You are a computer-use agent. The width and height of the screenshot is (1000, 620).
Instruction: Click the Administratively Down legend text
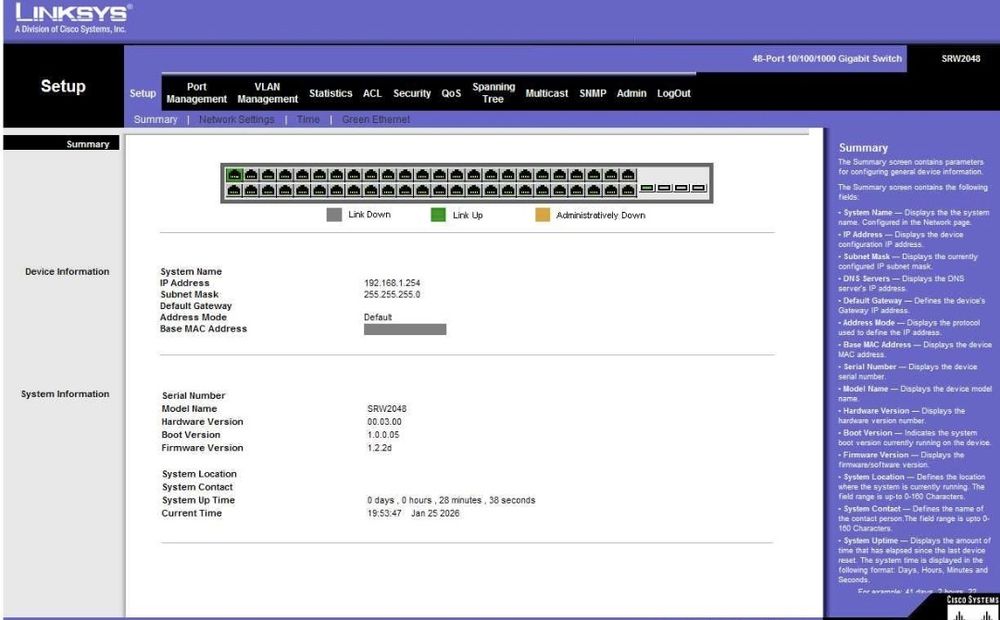tap(601, 216)
